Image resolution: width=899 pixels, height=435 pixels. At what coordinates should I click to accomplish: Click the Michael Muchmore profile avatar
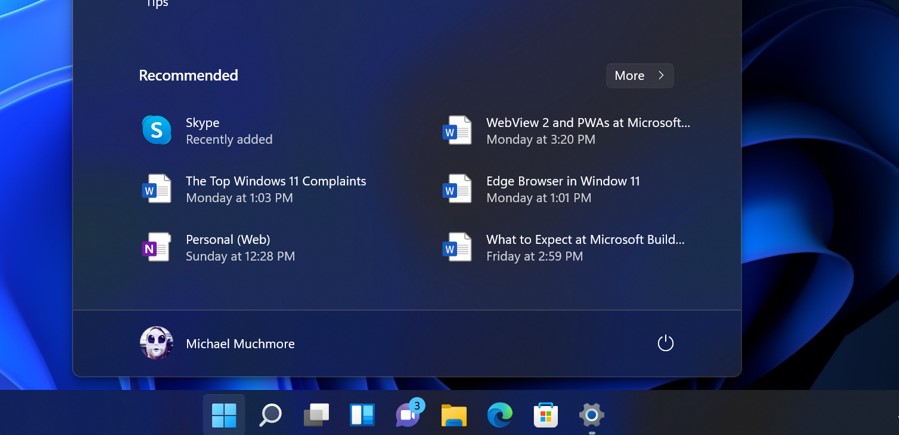pyautogui.click(x=156, y=343)
